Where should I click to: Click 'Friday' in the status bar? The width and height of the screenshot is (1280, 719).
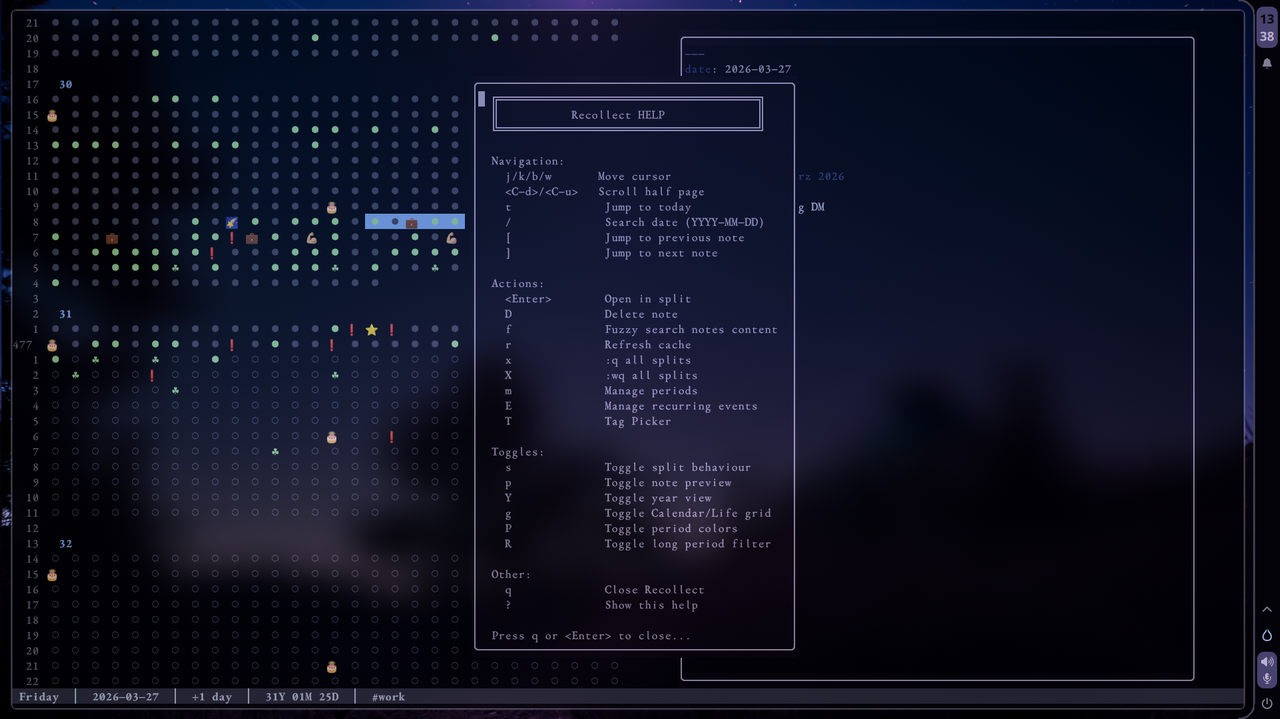coord(39,697)
